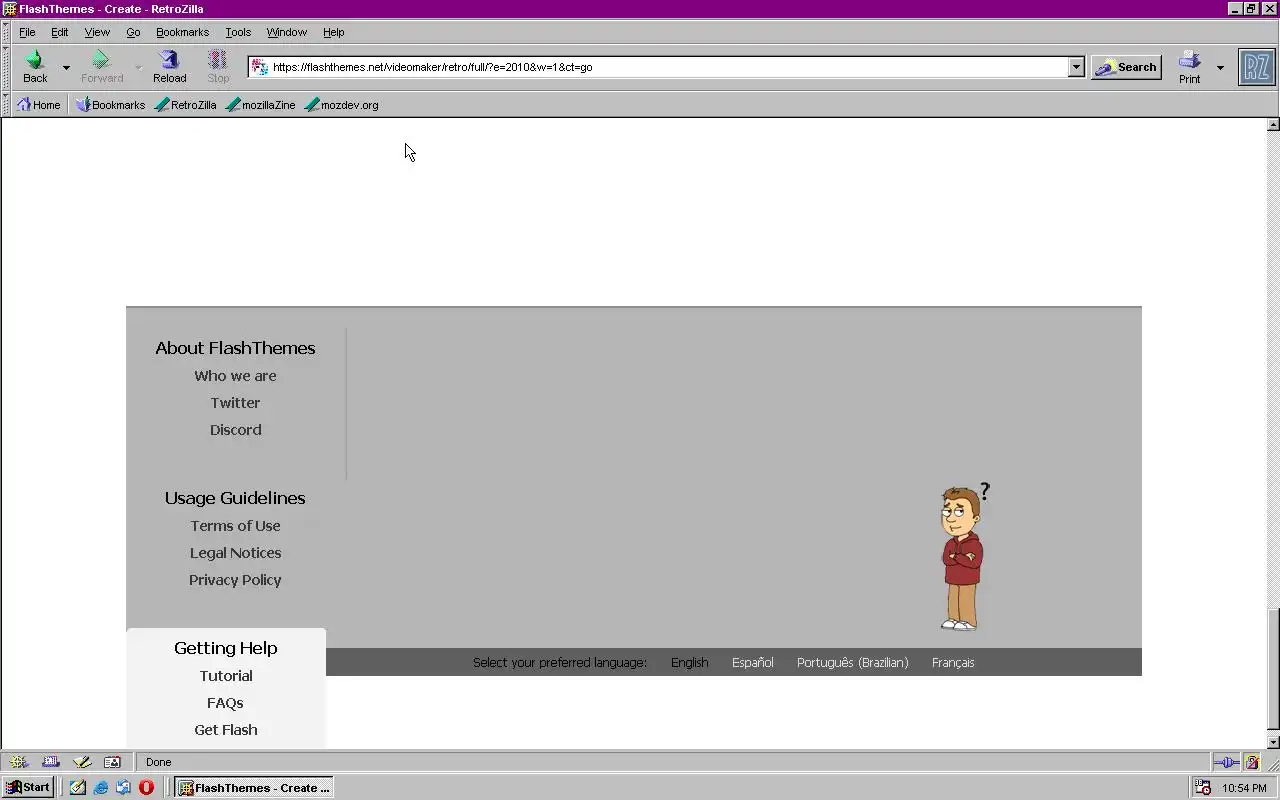Select English as preferred language
1280x800 pixels.
[689, 663]
